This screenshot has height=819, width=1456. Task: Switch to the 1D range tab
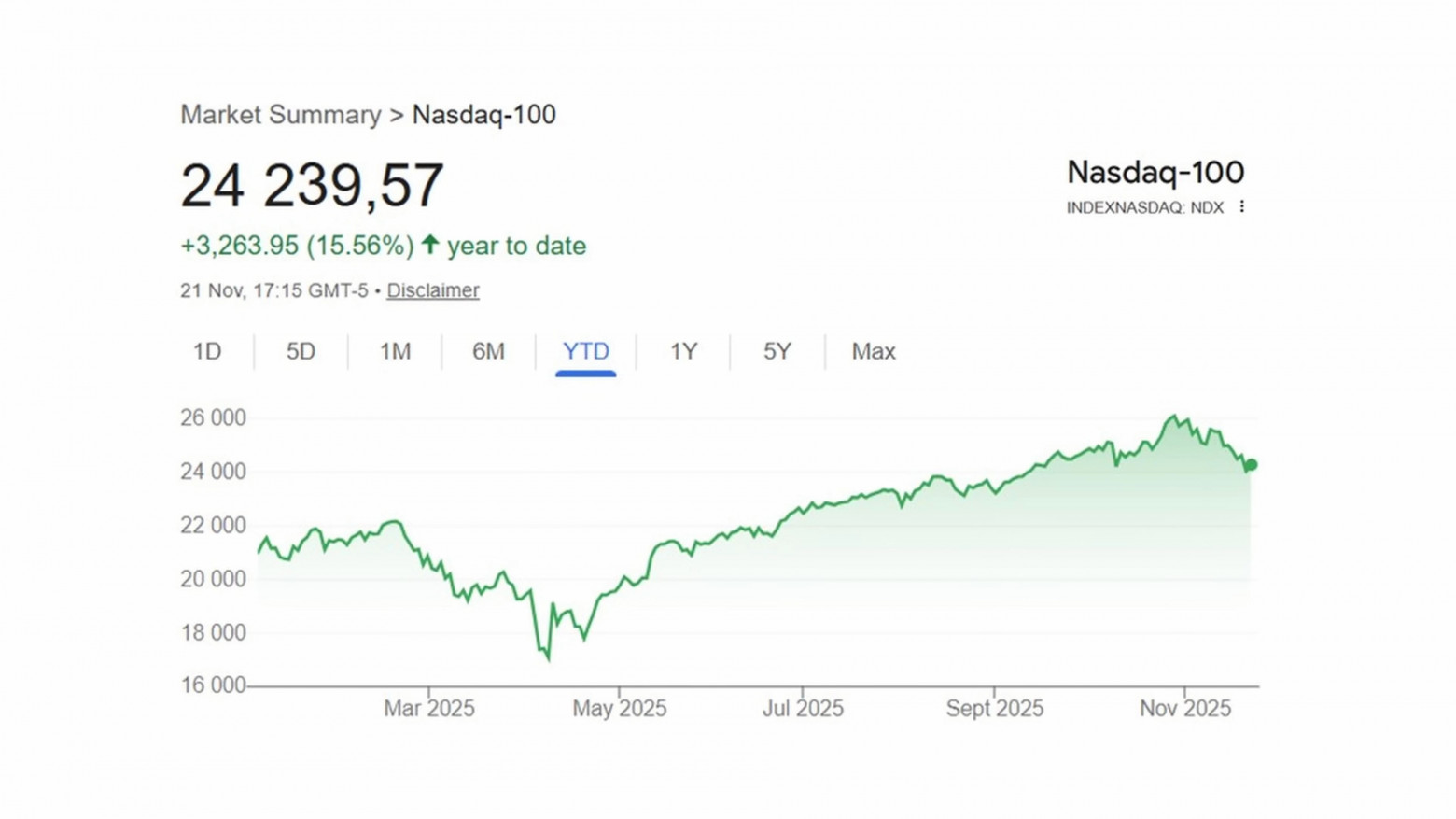pyautogui.click(x=207, y=352)
